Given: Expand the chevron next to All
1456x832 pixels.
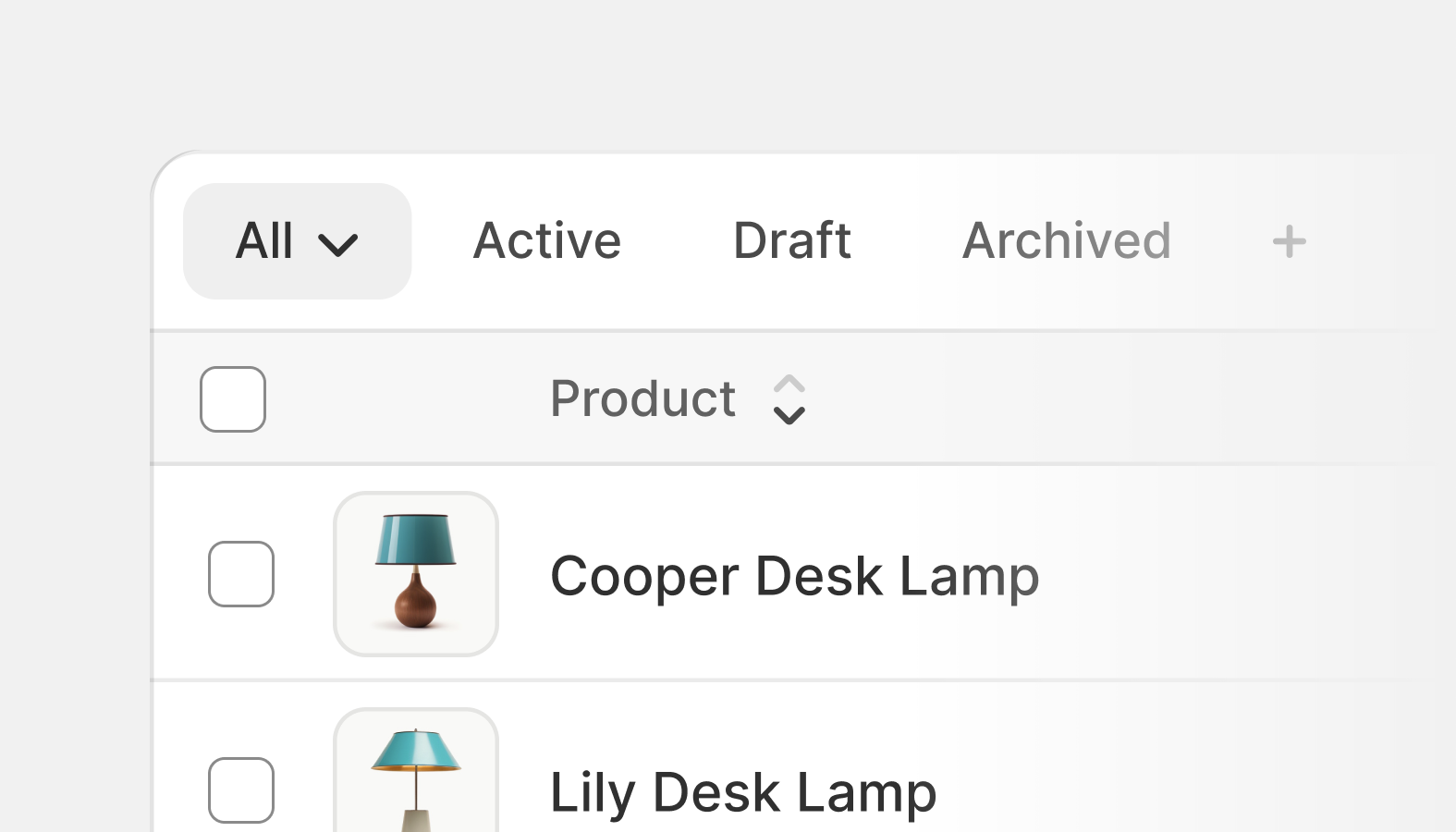Looking at the screenshot, I should tap(337, 245).
